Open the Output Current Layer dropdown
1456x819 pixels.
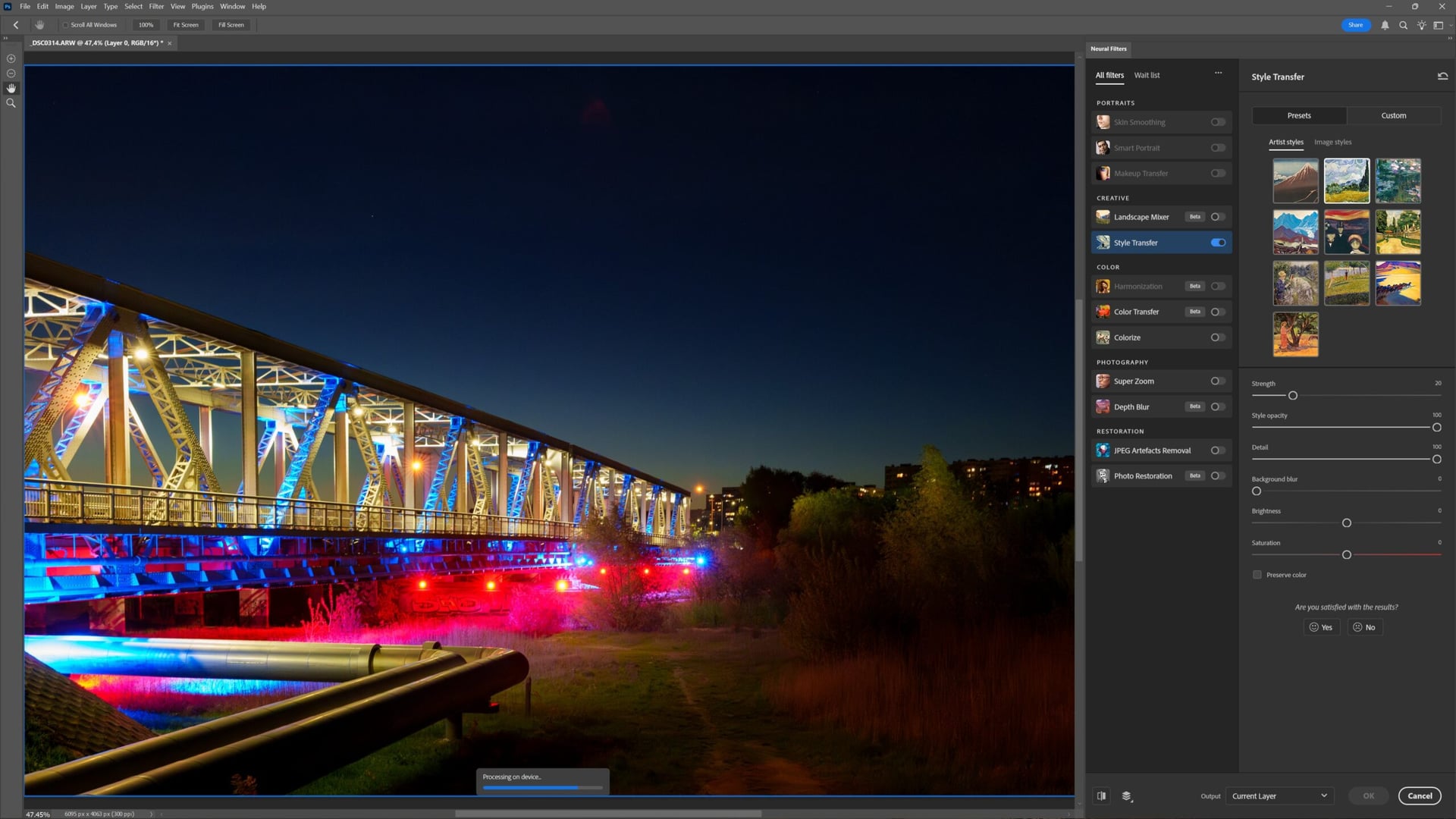click(1279, 795)
